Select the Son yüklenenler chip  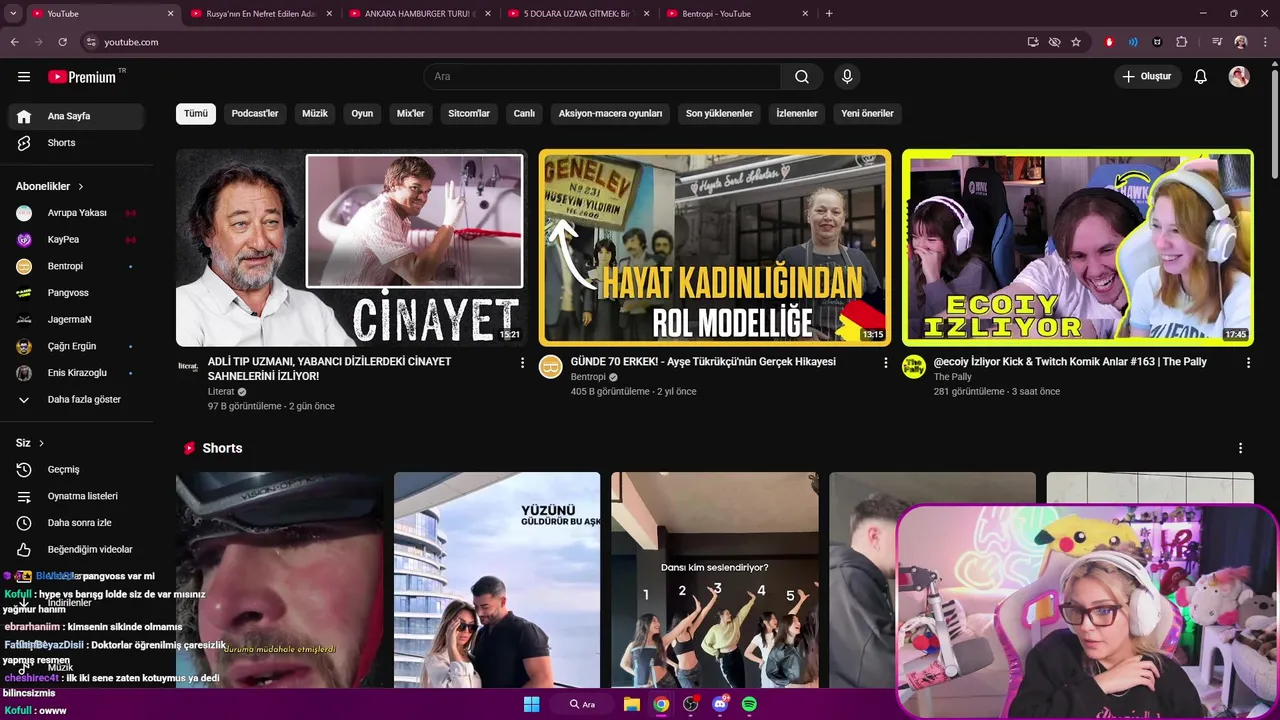(x=719, y=114)
